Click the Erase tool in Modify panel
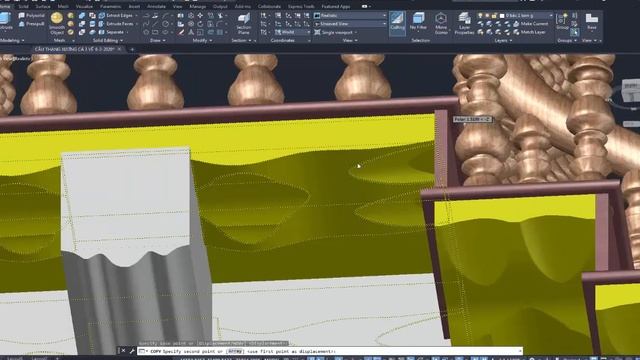This screenshot has height=360, width=640. pyautogui.click(x=181, y=32)
